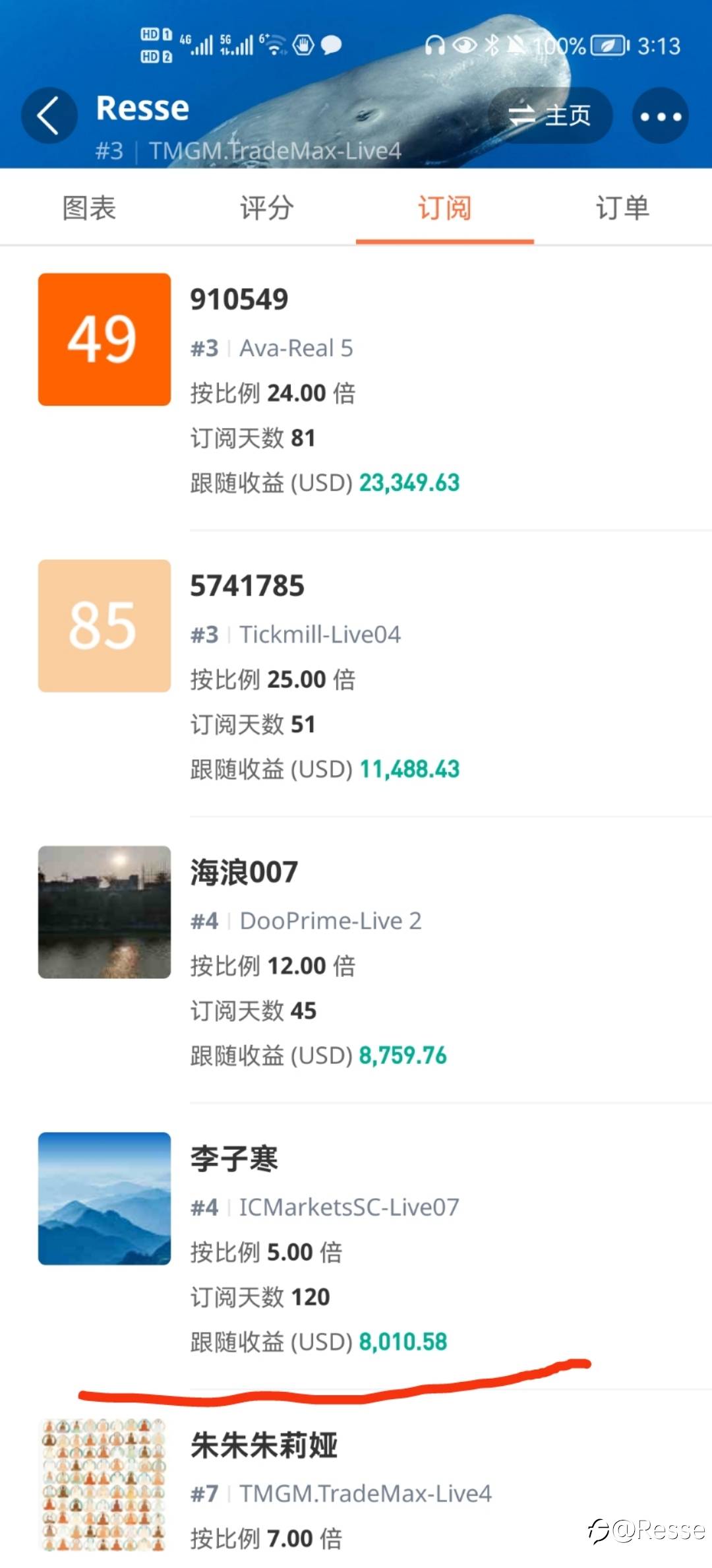Screen dimensions: 712x1568
Task: Open 朱朱朱莉娅 patterned avatar thumbnail
Action: click(x=104, y=1484)
